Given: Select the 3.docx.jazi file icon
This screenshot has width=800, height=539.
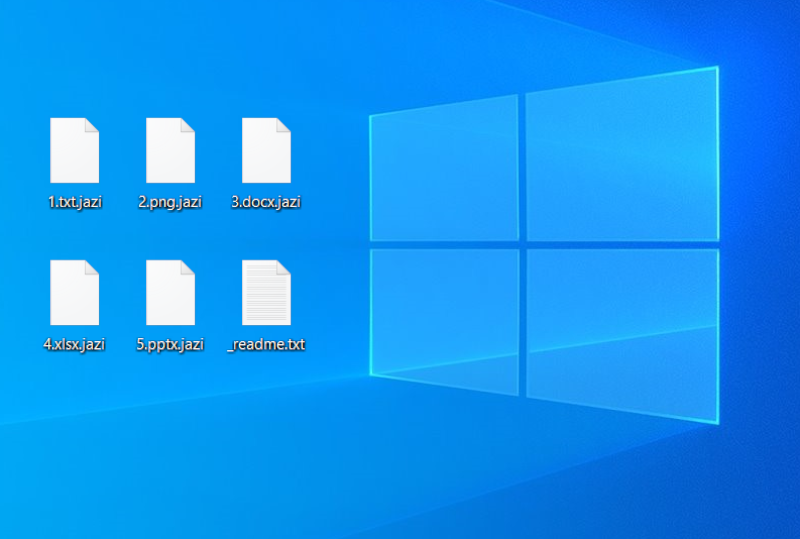Looking at the screenshot, I should point(266,150).
